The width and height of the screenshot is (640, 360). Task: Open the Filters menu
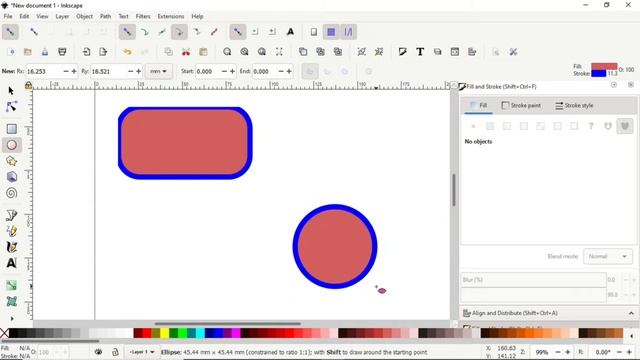143,16
